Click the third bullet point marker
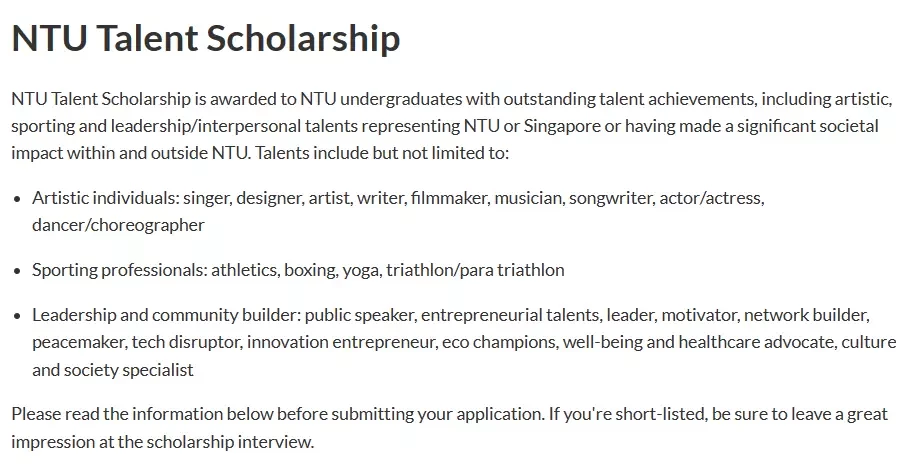Image resolution: width=912 pixels, height=466 pixels. [18, 316]
